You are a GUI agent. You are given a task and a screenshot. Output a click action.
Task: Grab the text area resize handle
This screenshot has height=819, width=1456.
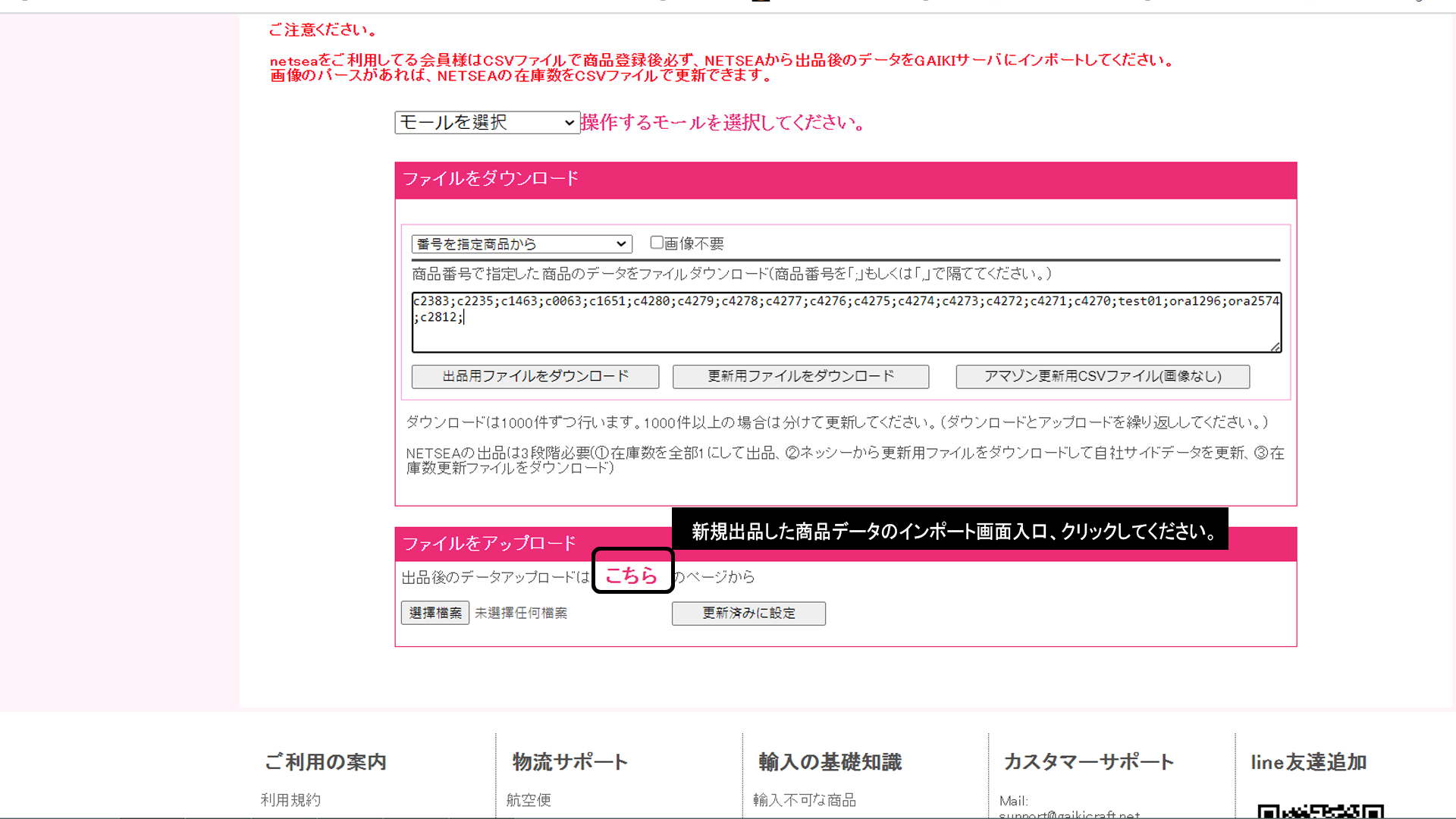(1276, 347)
